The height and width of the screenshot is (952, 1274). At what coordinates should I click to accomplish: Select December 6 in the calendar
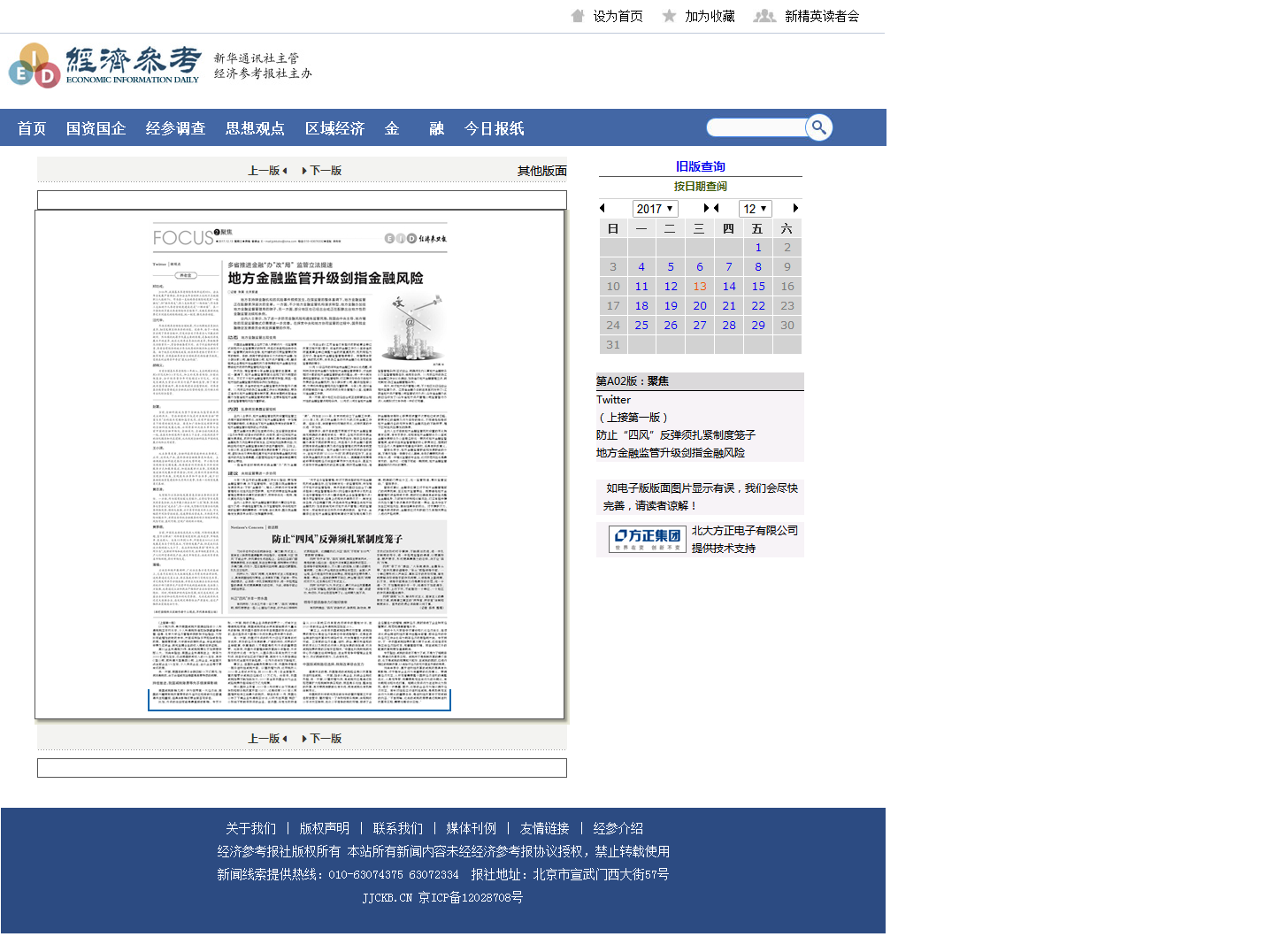pos(700,266)
